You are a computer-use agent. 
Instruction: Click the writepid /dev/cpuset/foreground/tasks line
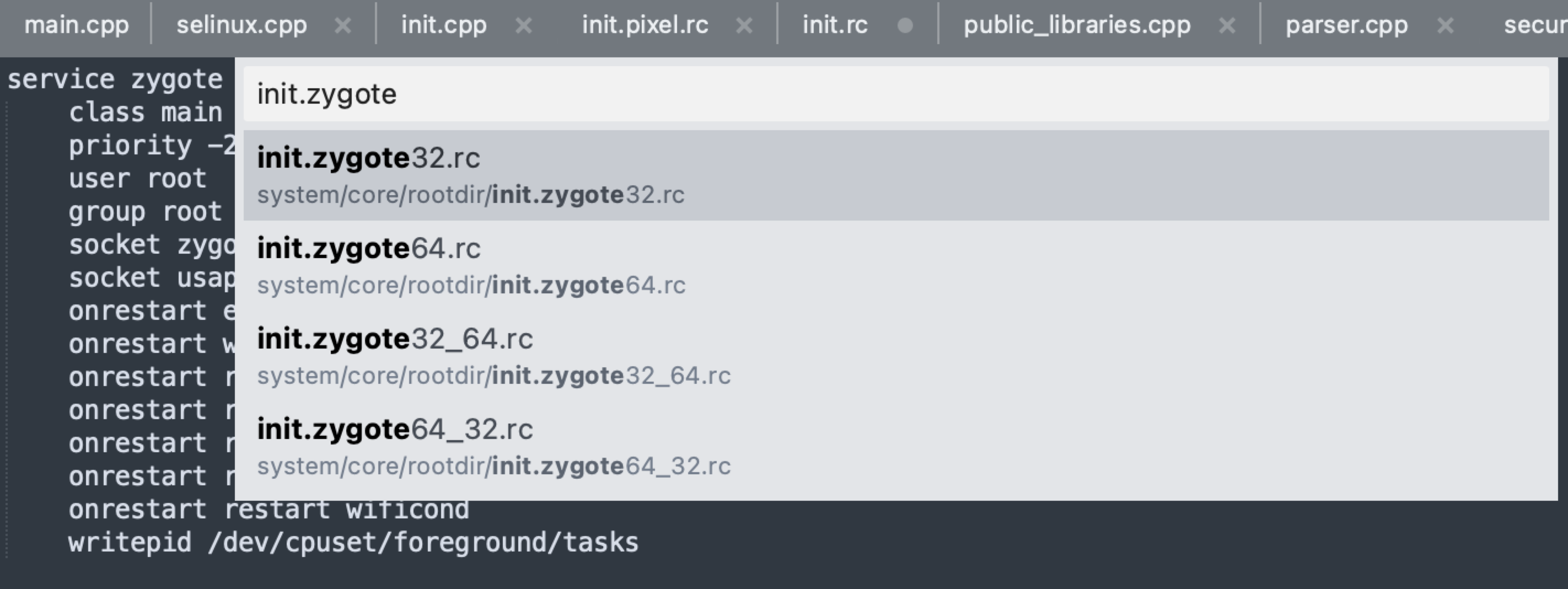tap(353, 543)
